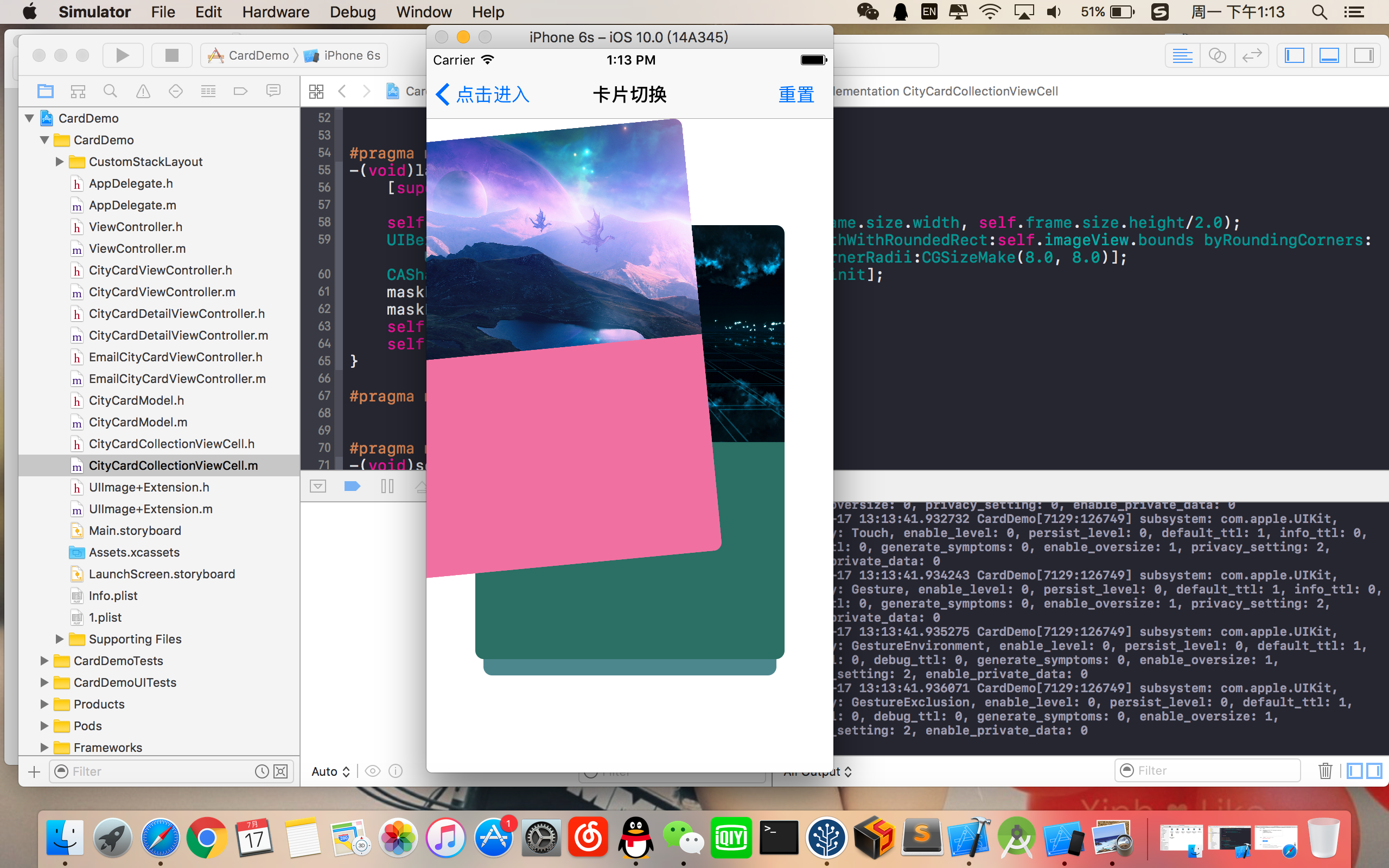Image resolution: width=1389 pixels, height=868 pixels.
Task: Open the Assistant editor icon
Action: click(1217, 56)
